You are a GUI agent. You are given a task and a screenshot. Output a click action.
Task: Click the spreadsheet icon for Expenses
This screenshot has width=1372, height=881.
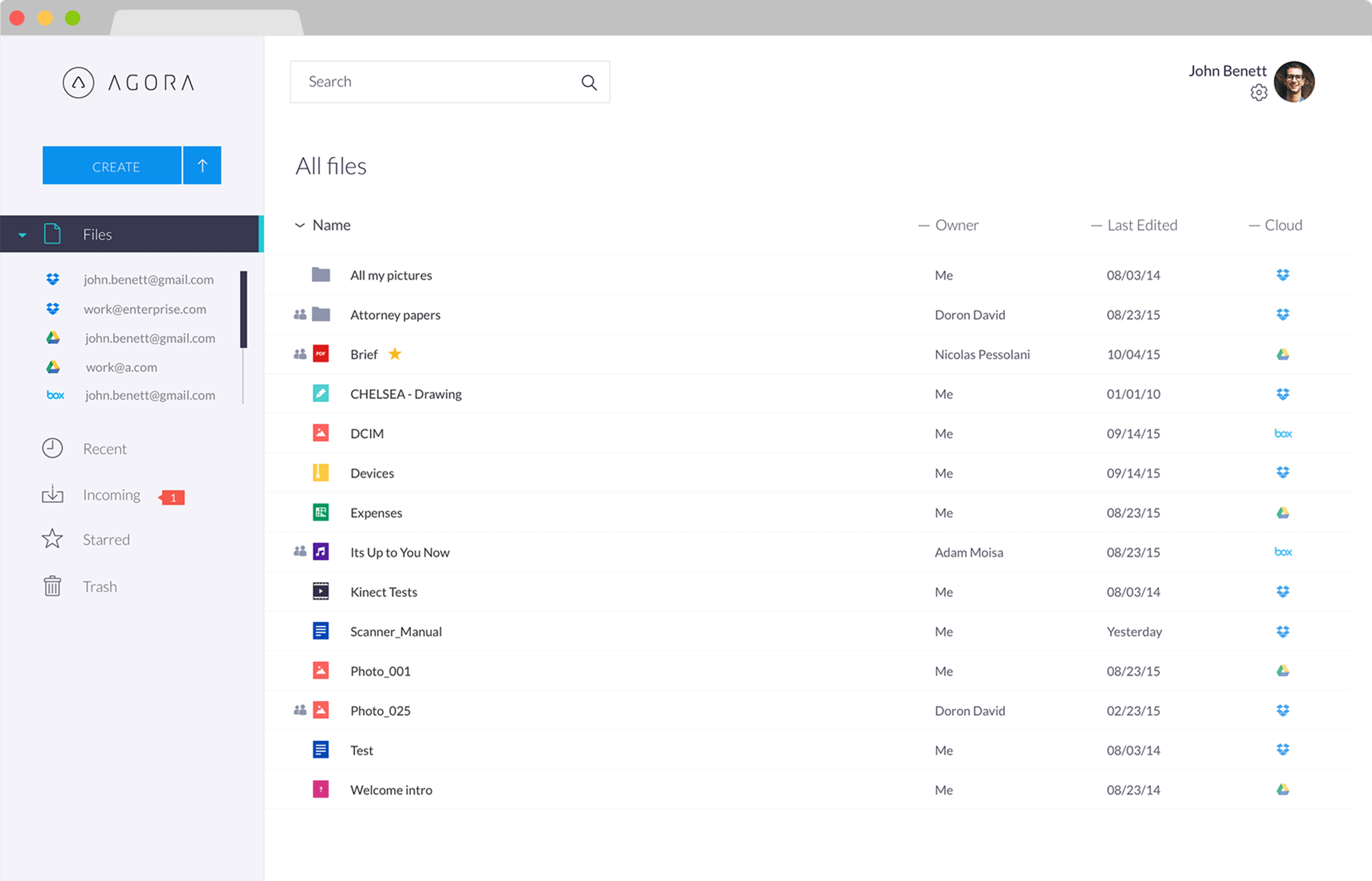321,512
